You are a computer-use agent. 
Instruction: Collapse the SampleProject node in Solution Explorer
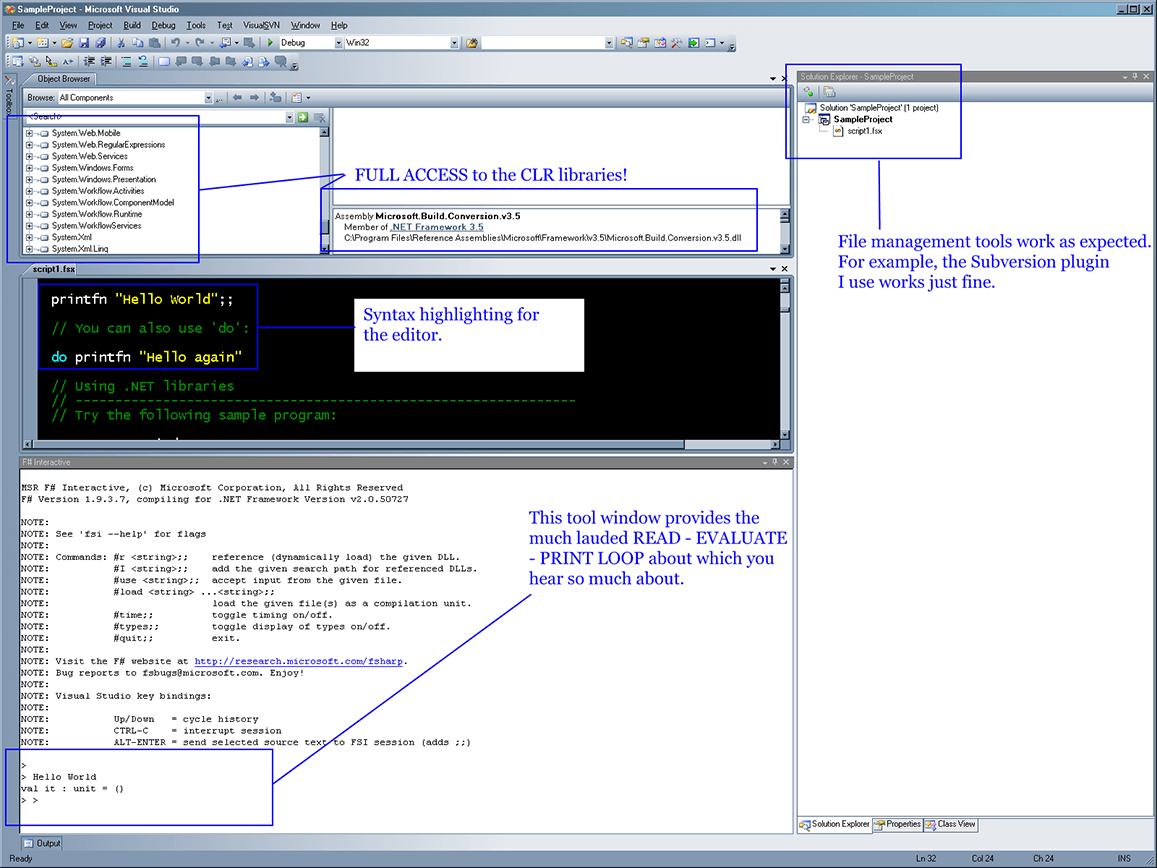[x=807, y=120]
